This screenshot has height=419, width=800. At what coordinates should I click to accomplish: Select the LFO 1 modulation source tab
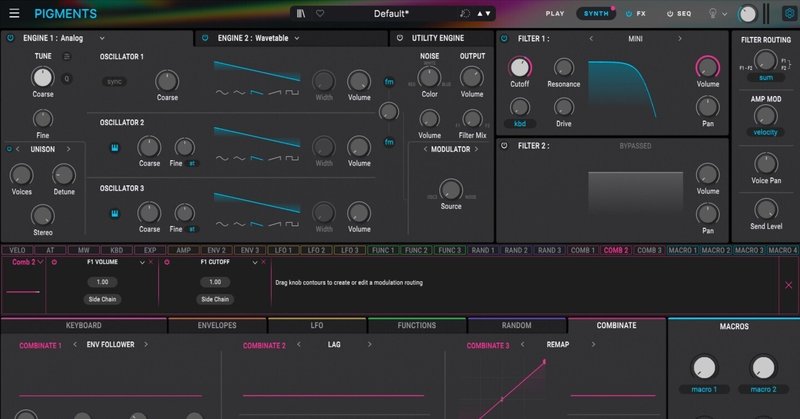click(283, 250)
